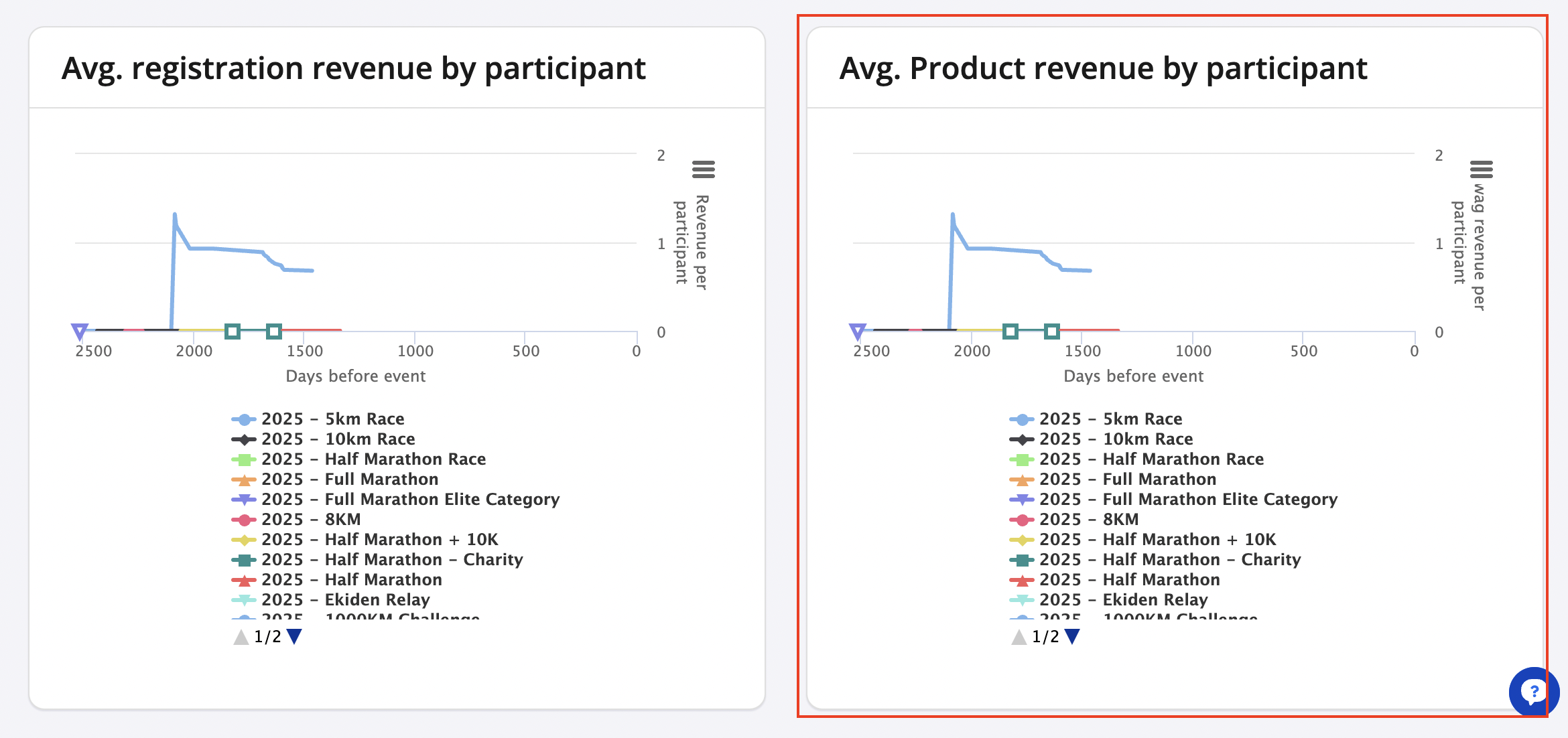Click Half Marathon Race legend in registration chart
The height and width of the screenshot is (738, 1568).
[373, 459]
